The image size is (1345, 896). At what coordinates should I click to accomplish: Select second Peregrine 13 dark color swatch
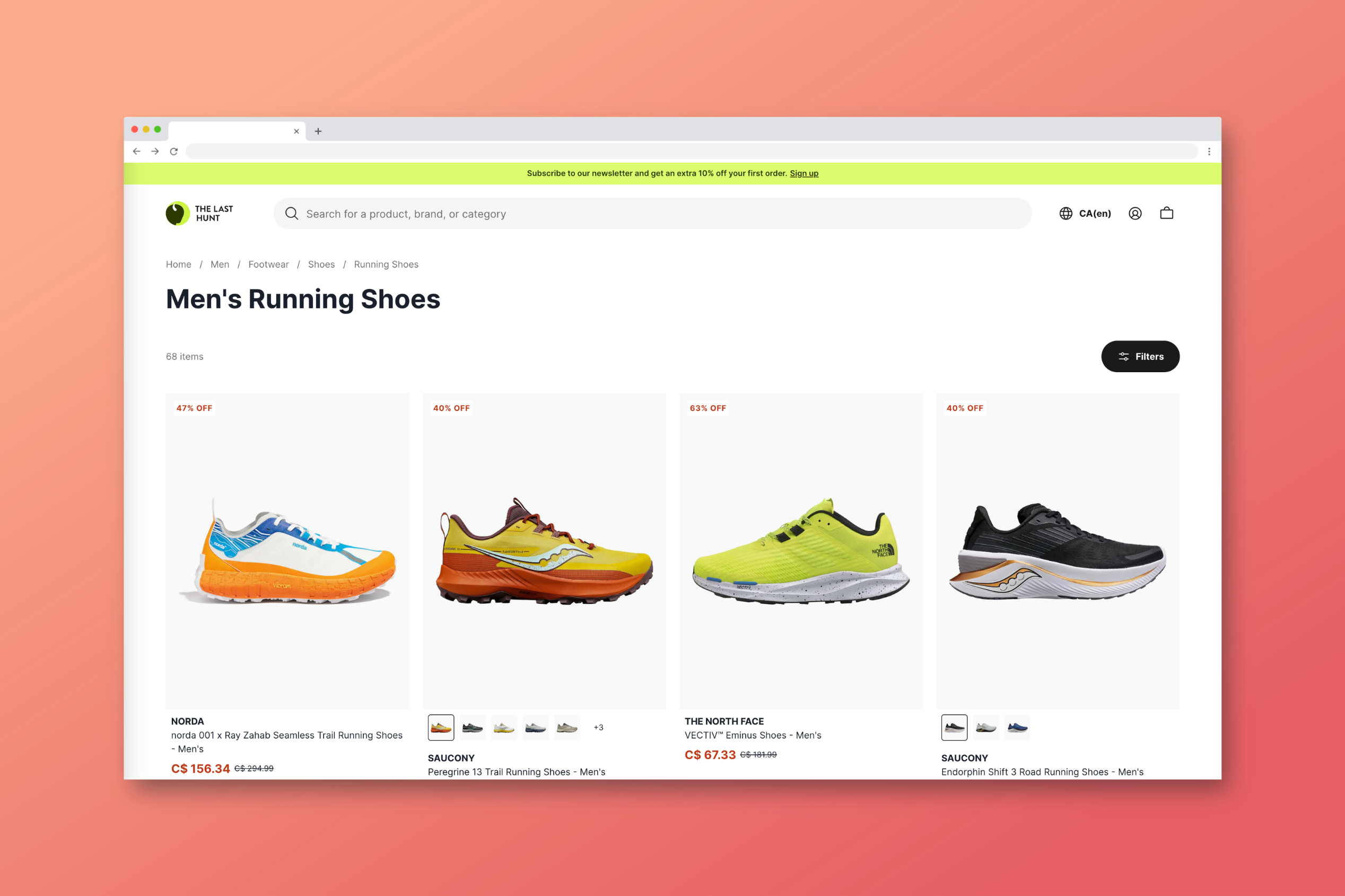tap(472, 727)
